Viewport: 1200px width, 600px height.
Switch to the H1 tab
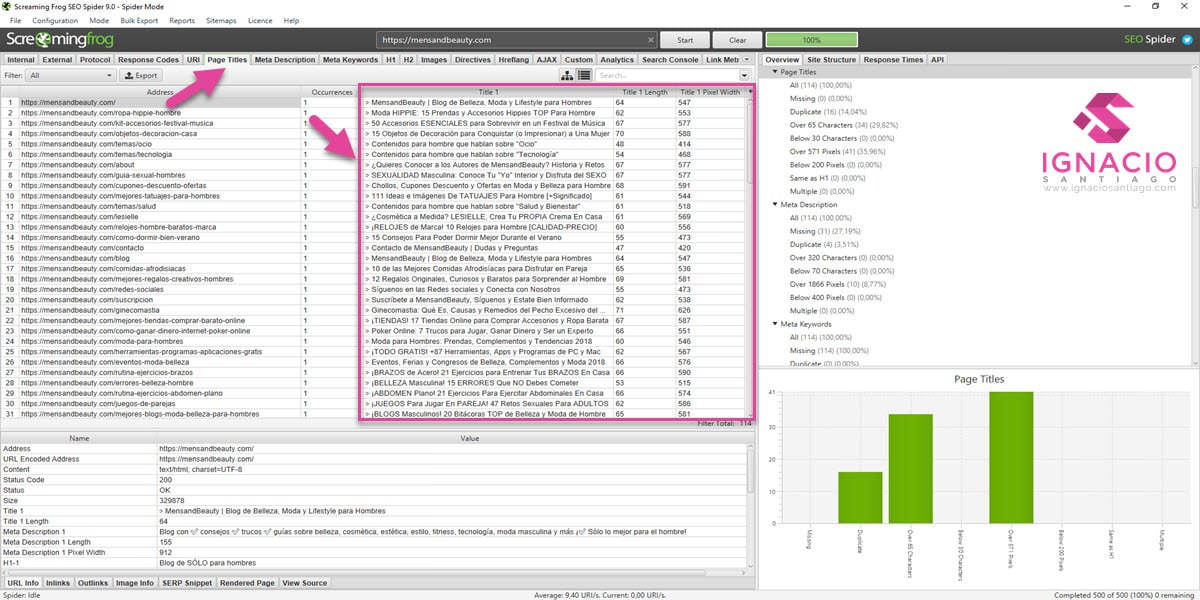coord(391,59)
